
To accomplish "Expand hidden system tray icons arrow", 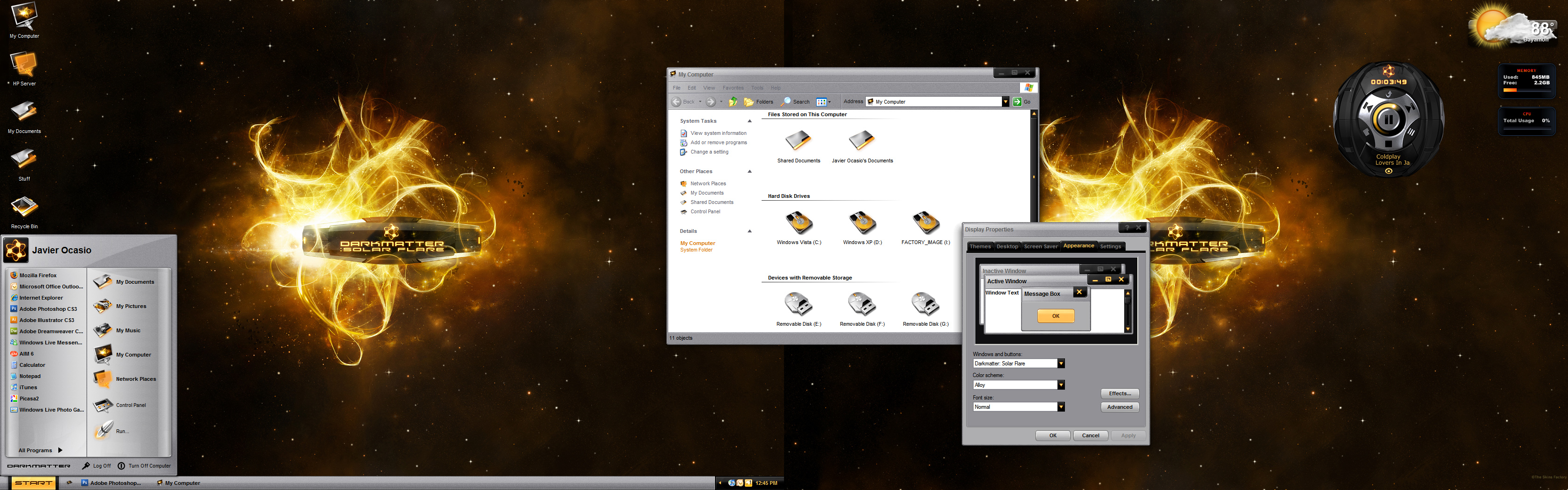I will (x=720, y=483).
